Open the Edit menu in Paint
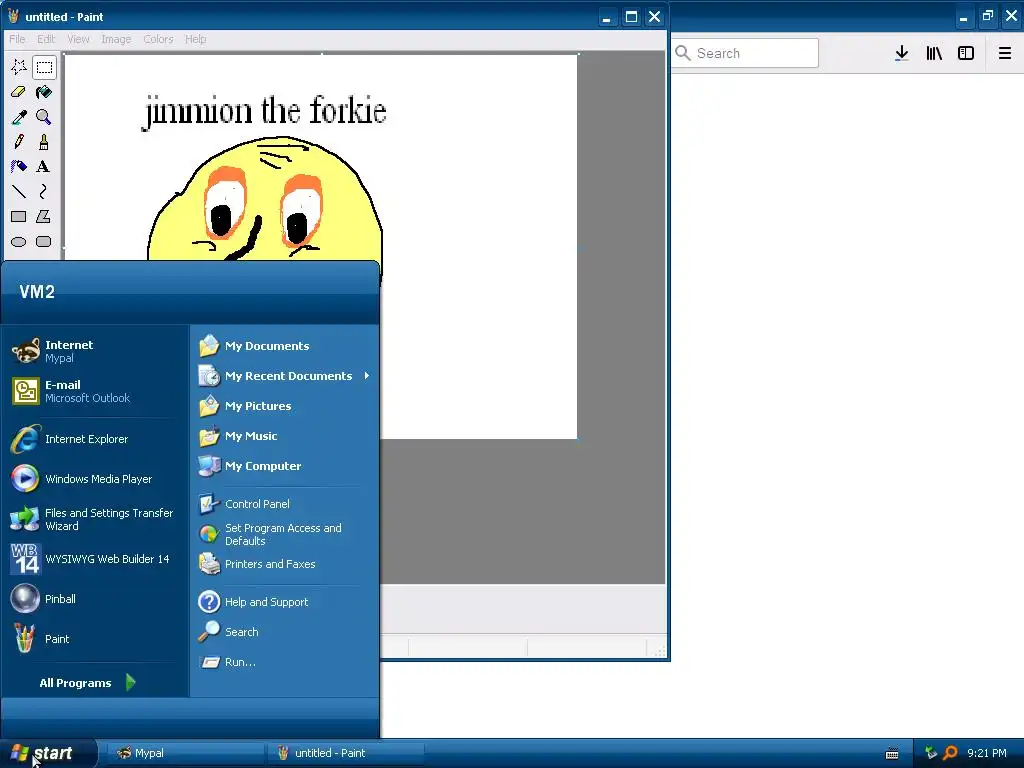The image size is (1024, 768). 46,39
